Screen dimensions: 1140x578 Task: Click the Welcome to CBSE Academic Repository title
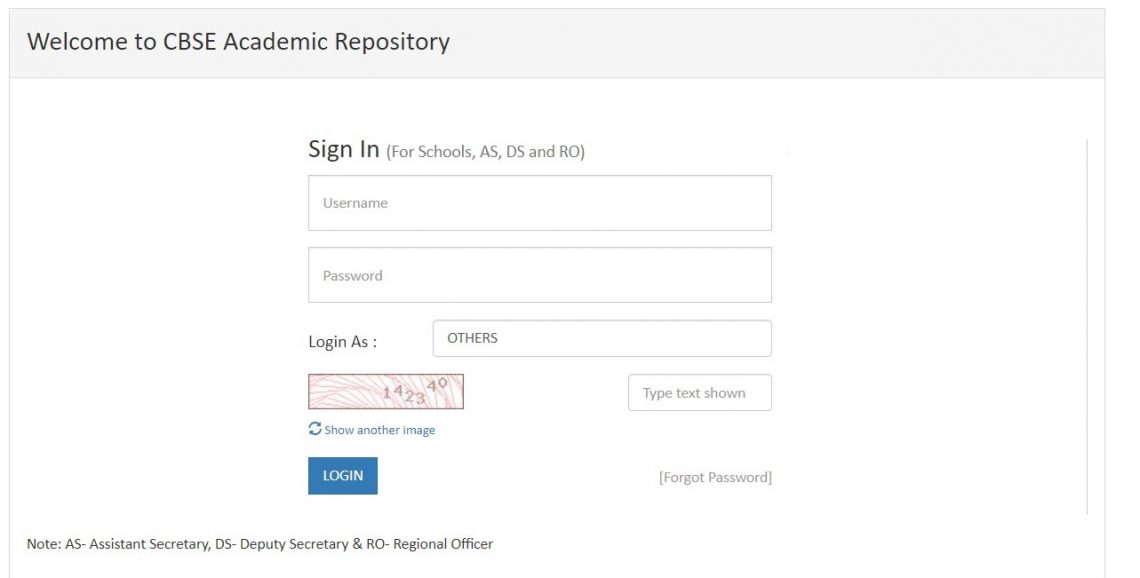pyautogui.click(x=238, y=42)
